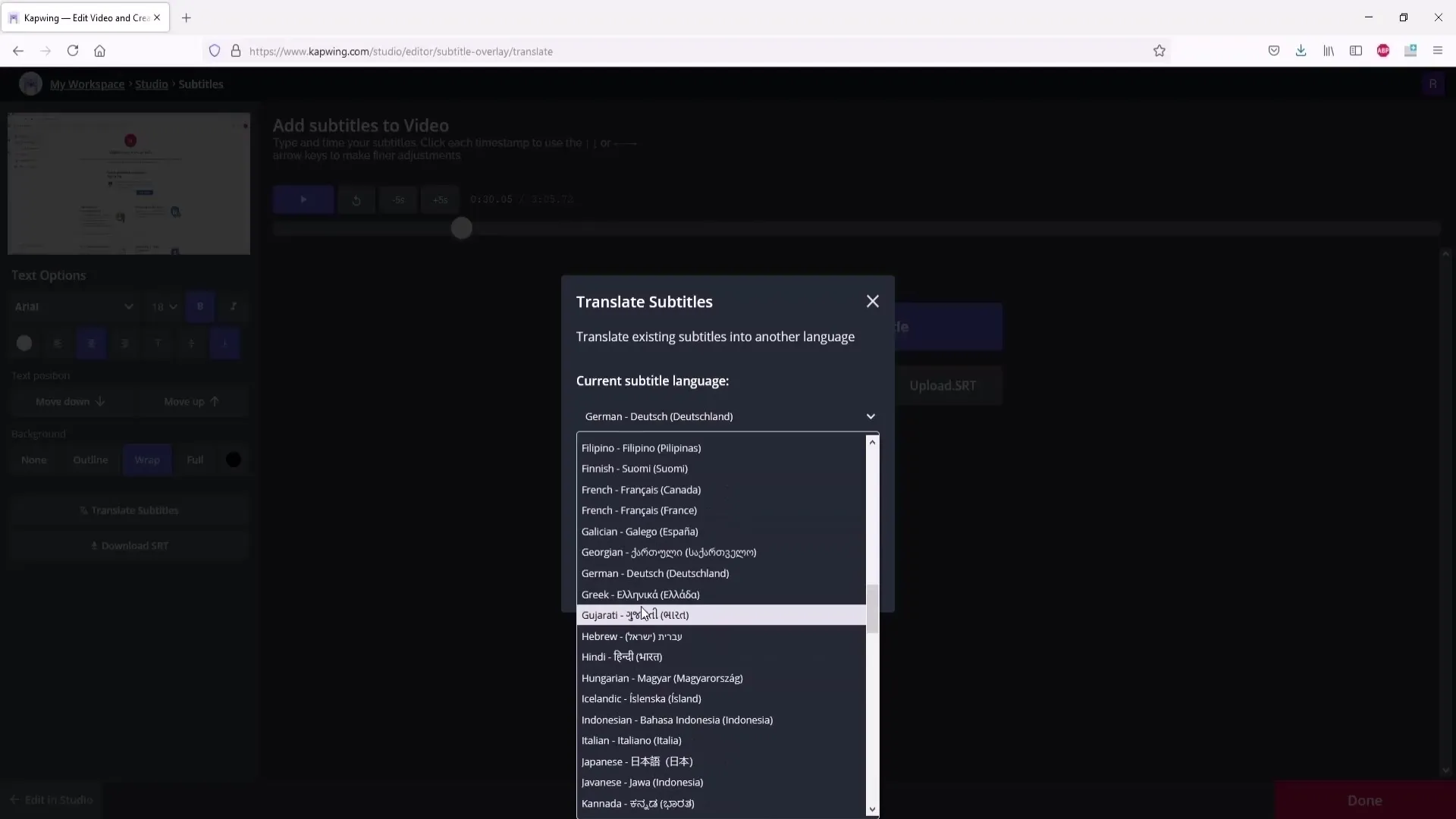The height and width of the screenshot is (819, 1456).
Task: Click Upload SRT button
Action: click(944, 385)
